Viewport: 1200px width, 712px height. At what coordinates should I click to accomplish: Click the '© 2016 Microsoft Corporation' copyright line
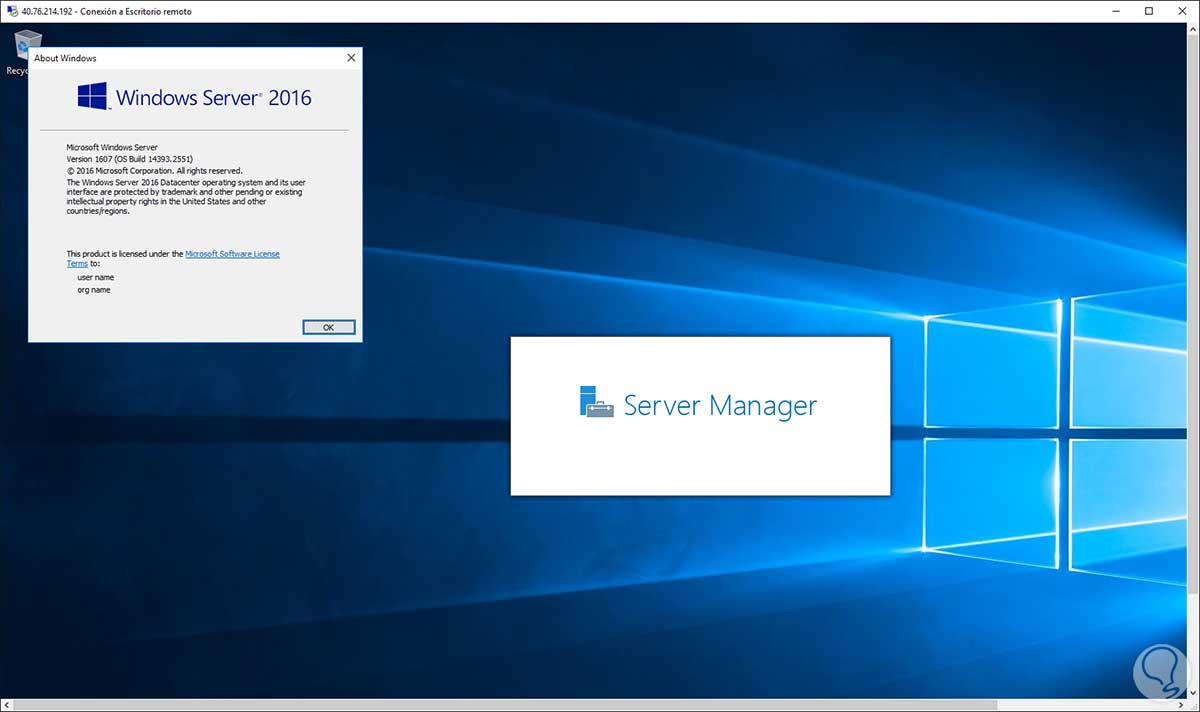coord(154,171)
